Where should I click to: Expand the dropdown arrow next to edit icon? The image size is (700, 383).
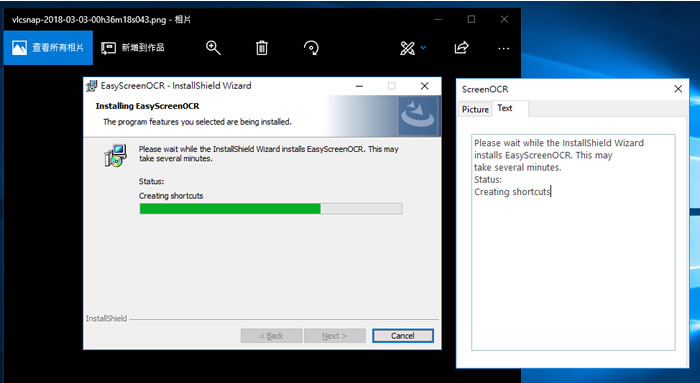coord(423,48)
